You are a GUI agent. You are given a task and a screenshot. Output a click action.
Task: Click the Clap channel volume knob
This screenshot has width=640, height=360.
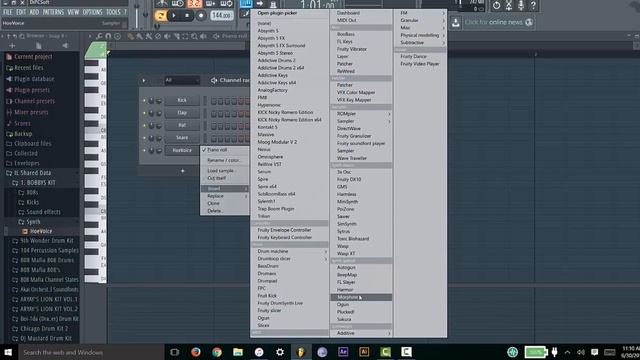[159, 113]
